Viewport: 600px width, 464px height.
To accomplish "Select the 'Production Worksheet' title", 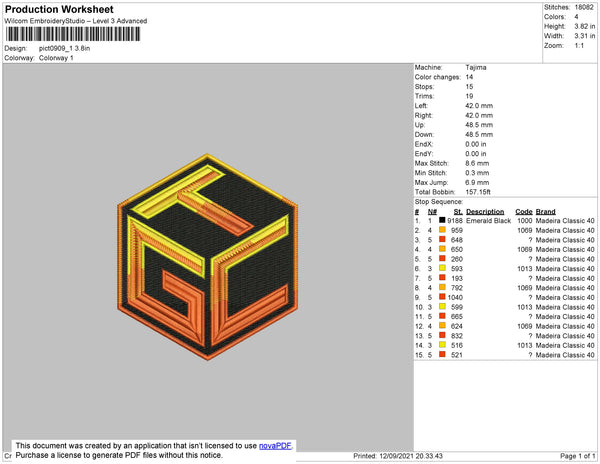I will (59, 9).
